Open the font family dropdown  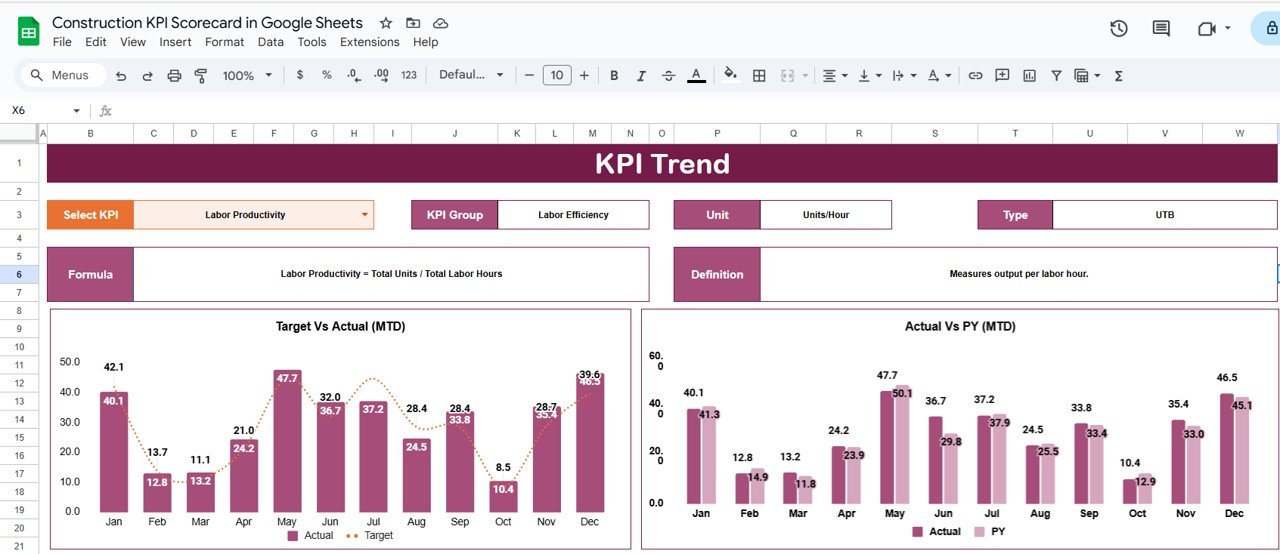point(472,76)
